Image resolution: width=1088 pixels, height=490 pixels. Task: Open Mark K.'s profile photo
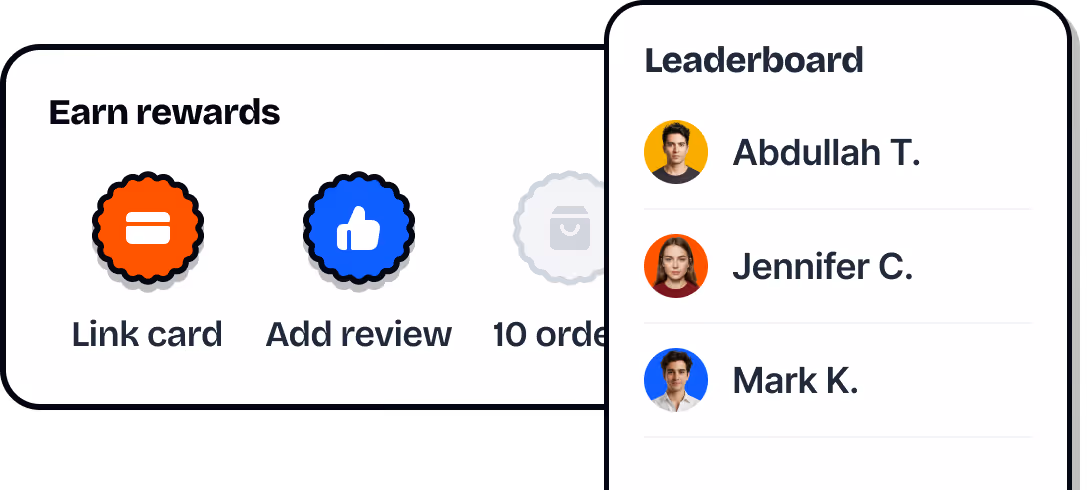pos(676,380)
